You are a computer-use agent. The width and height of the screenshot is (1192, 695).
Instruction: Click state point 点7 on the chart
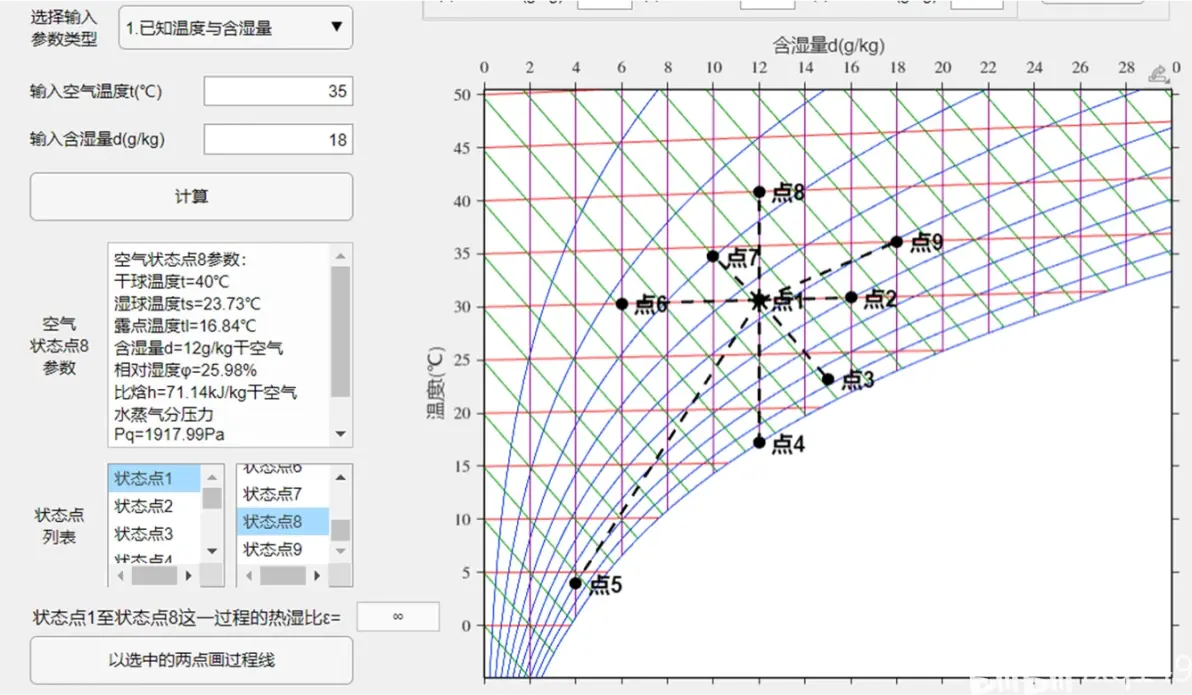712,256
